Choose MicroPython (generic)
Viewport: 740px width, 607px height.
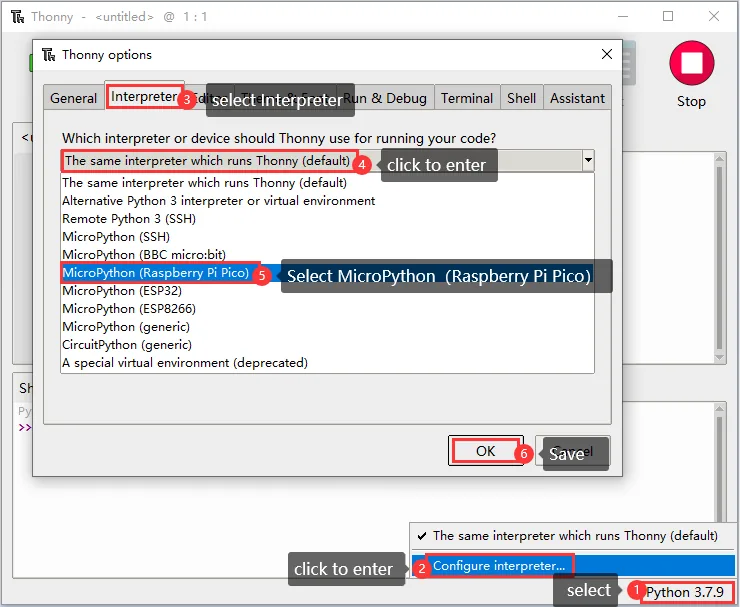click(x=328, y=327)
